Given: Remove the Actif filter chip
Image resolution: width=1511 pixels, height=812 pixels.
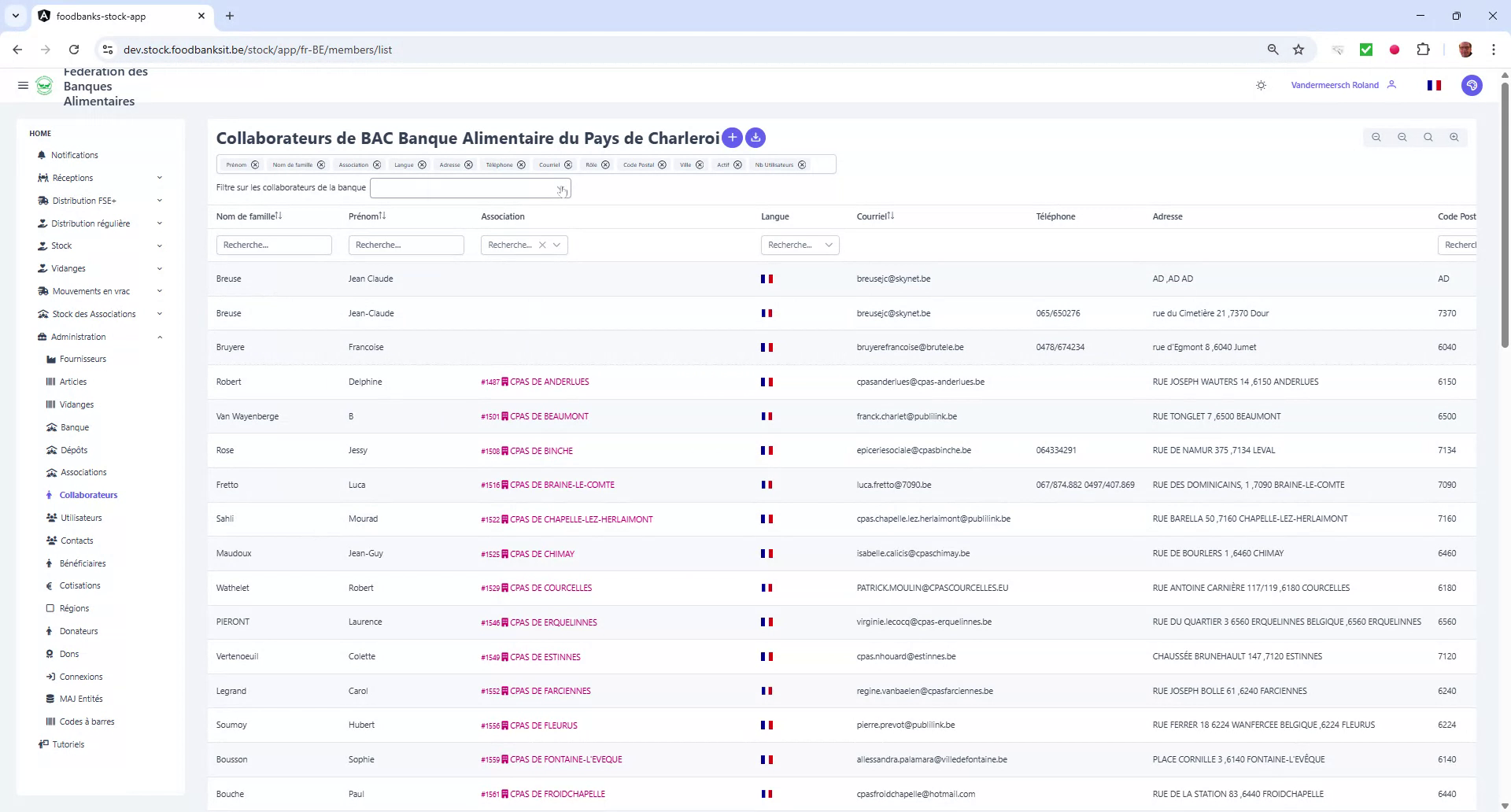Looking at the screenshot, I should pos(737,164).
